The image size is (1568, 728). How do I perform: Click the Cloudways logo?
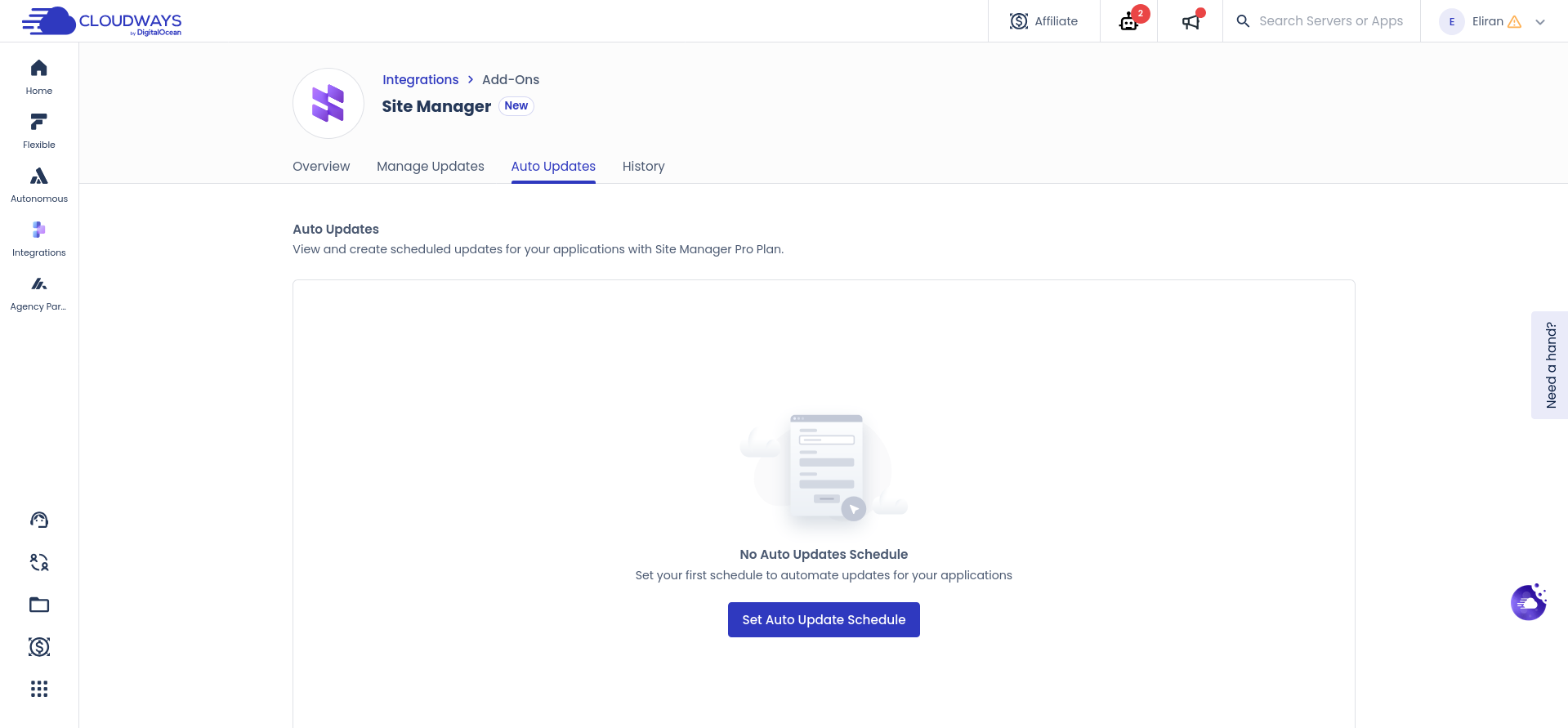[x=101, y=21]
